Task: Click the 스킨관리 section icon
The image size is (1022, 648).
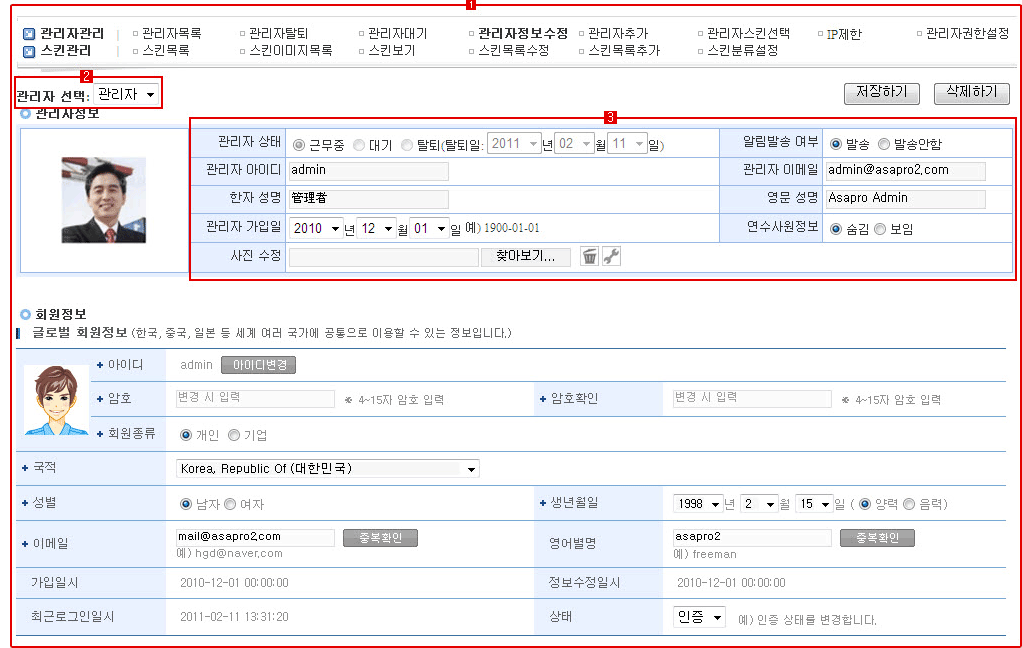Action: 28,50
